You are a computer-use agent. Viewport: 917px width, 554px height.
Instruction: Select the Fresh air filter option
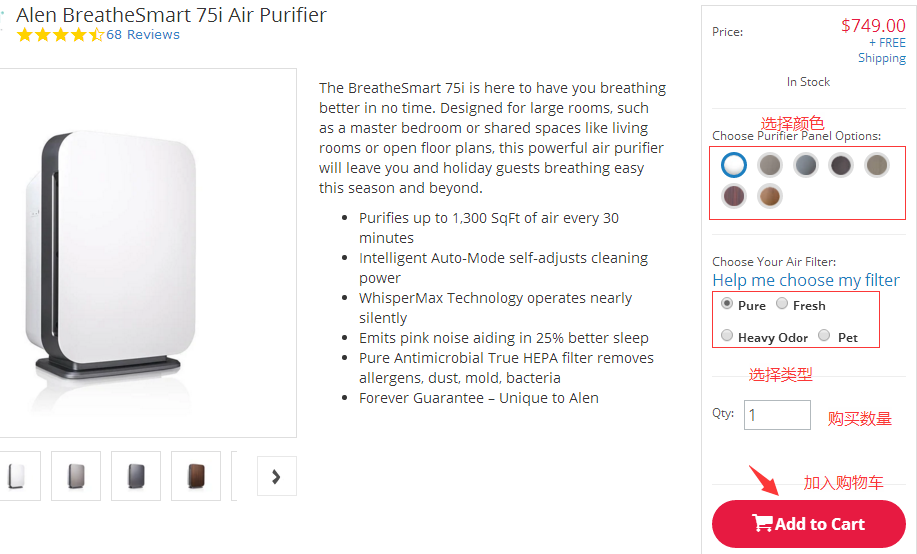(783, 304)
